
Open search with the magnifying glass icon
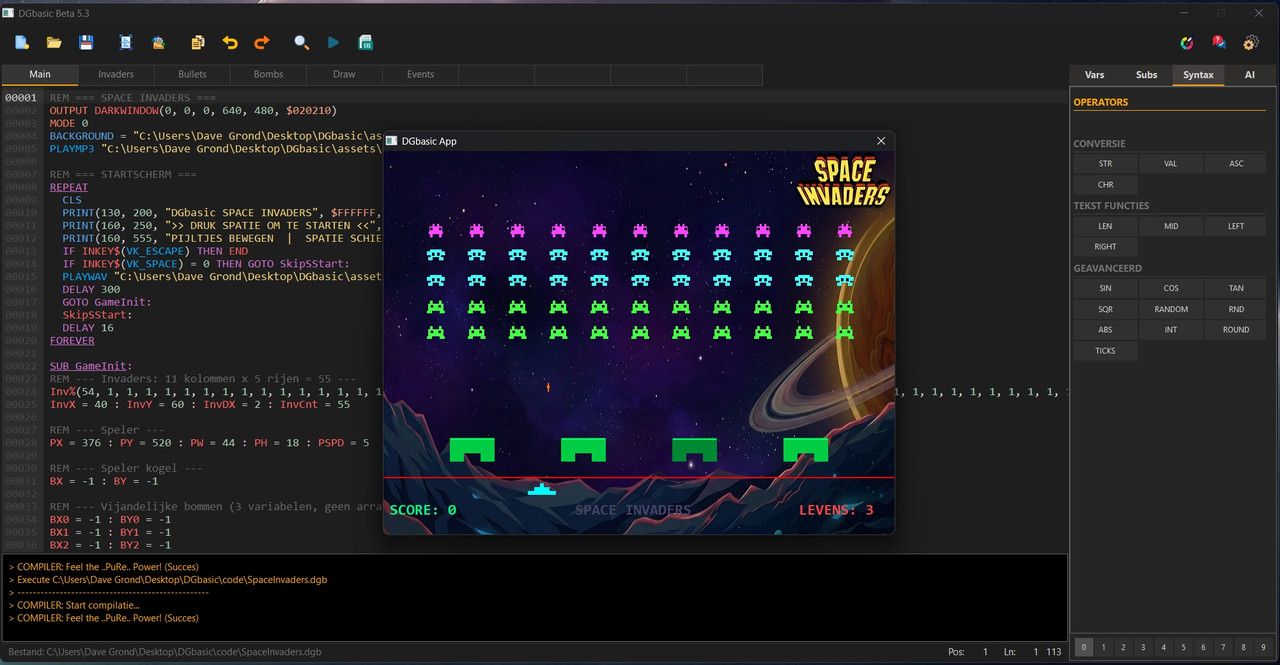click(301, 43)
